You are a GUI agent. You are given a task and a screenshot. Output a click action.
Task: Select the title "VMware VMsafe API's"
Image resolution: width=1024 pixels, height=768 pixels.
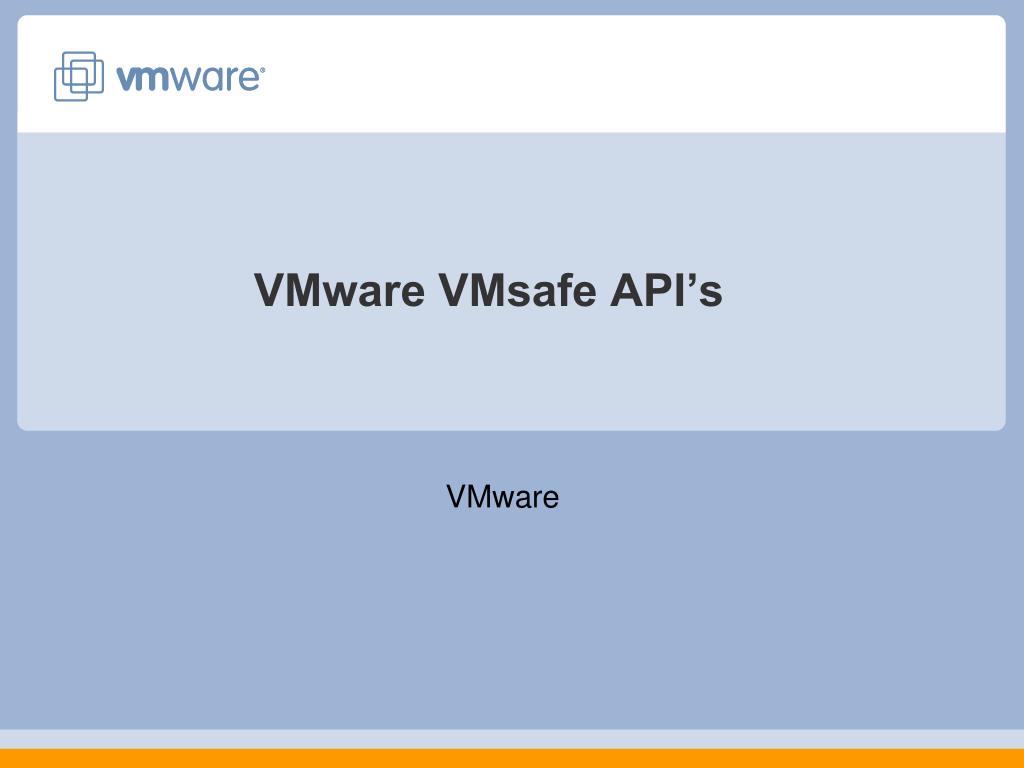point(488,290)
